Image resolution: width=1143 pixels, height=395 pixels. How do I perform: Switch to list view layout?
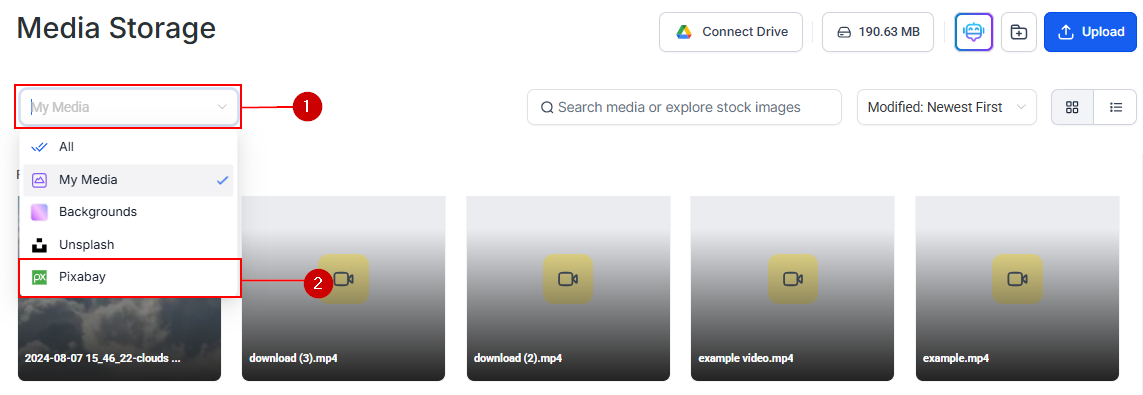[1115, 107]
